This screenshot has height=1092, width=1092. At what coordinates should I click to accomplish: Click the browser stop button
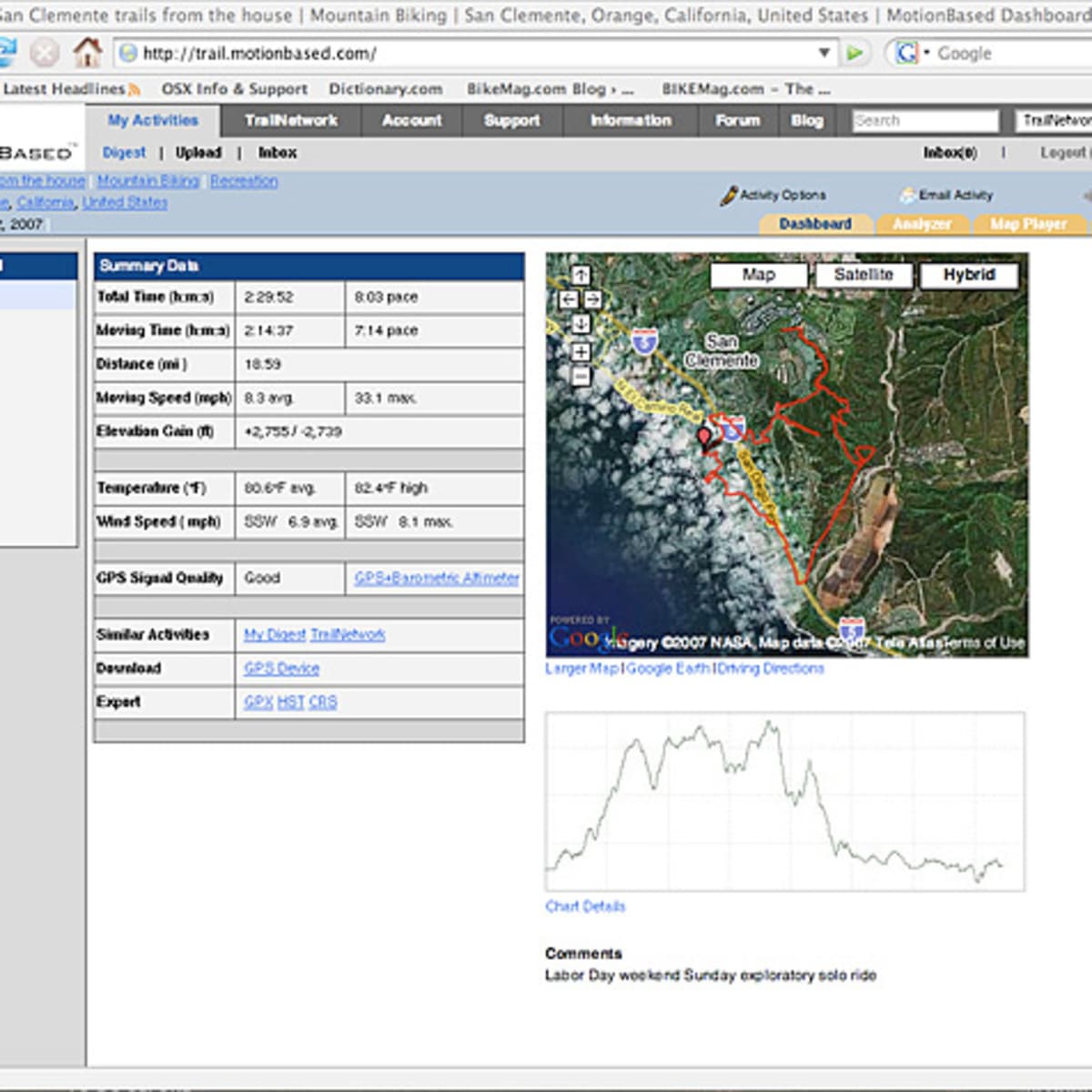click(43, 53)
